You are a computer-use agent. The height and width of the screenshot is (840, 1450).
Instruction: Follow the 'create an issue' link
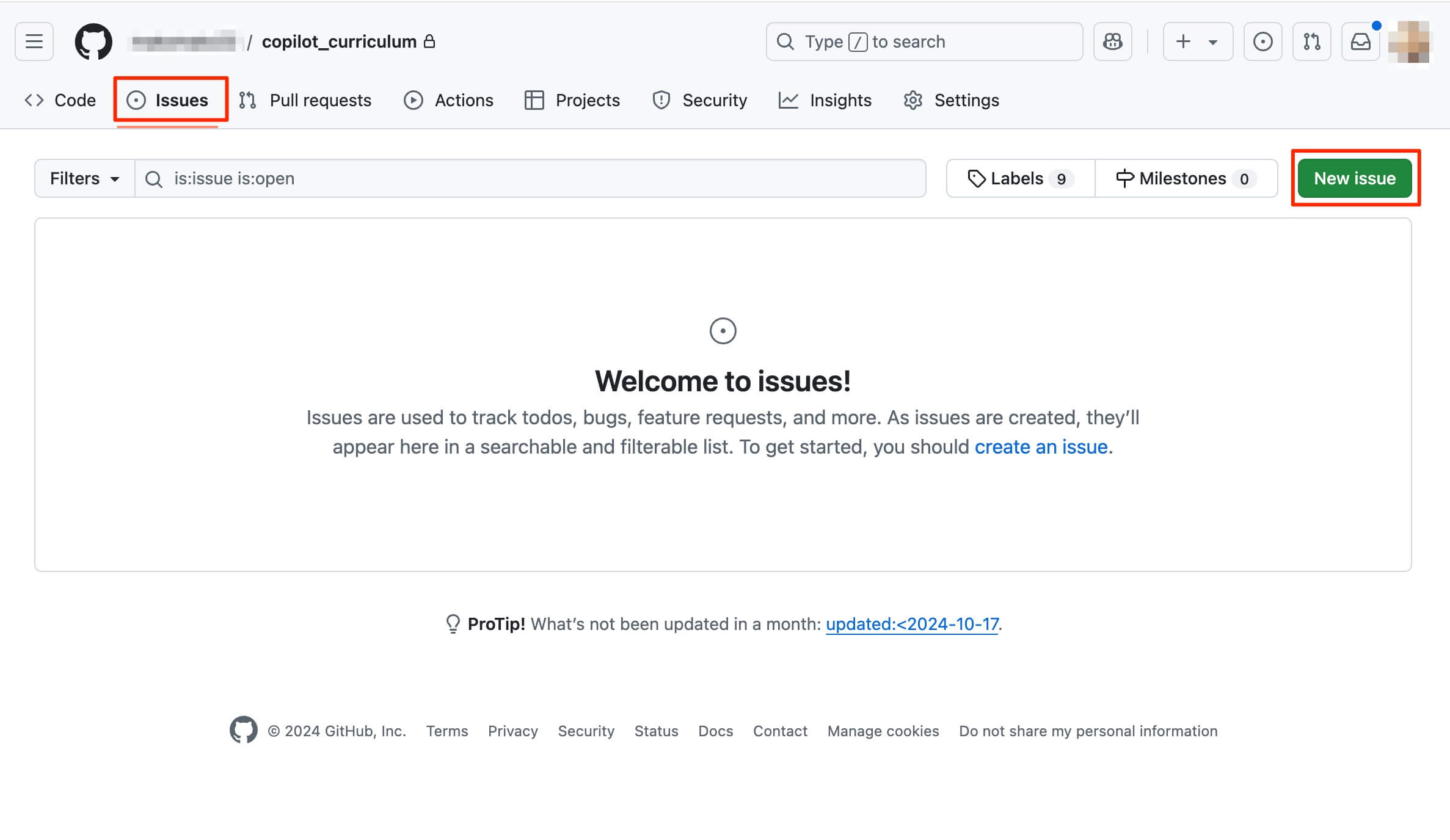(x=1041, y=447)
